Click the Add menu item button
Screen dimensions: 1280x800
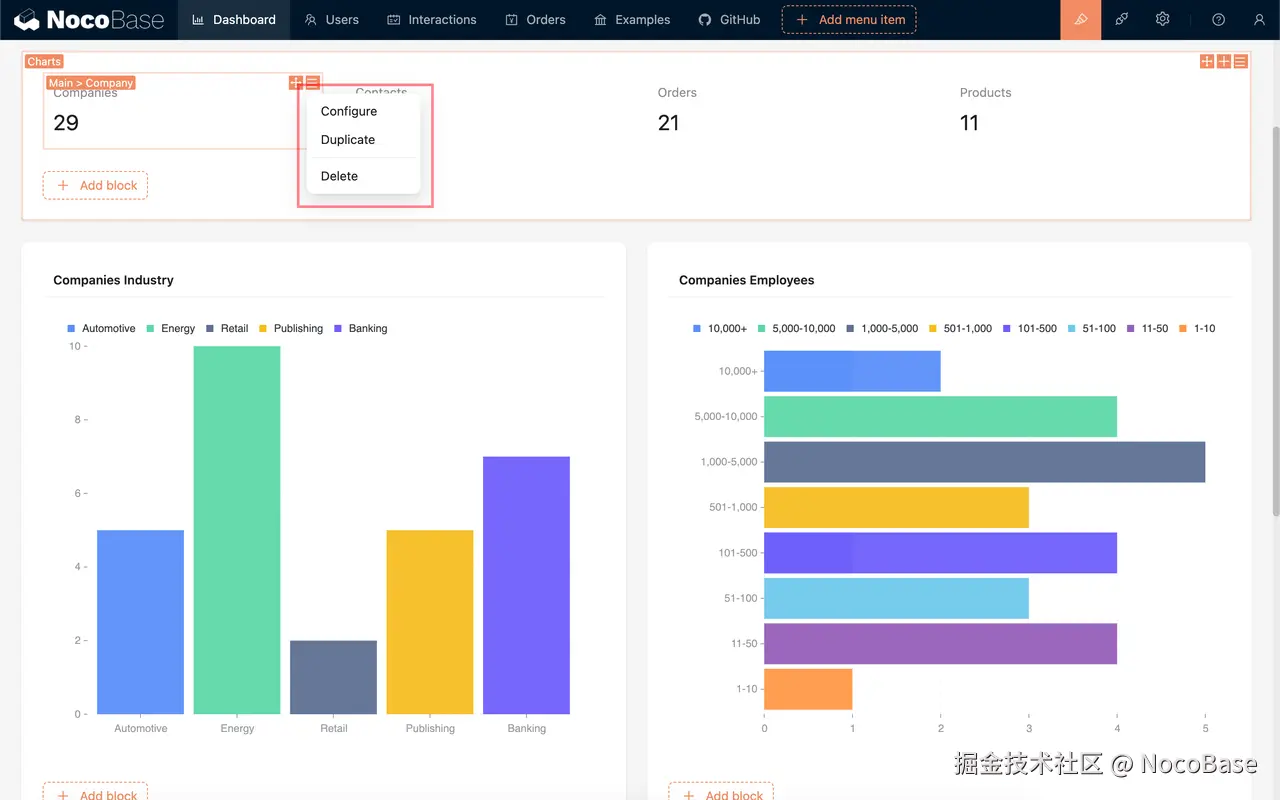[849, 19]
